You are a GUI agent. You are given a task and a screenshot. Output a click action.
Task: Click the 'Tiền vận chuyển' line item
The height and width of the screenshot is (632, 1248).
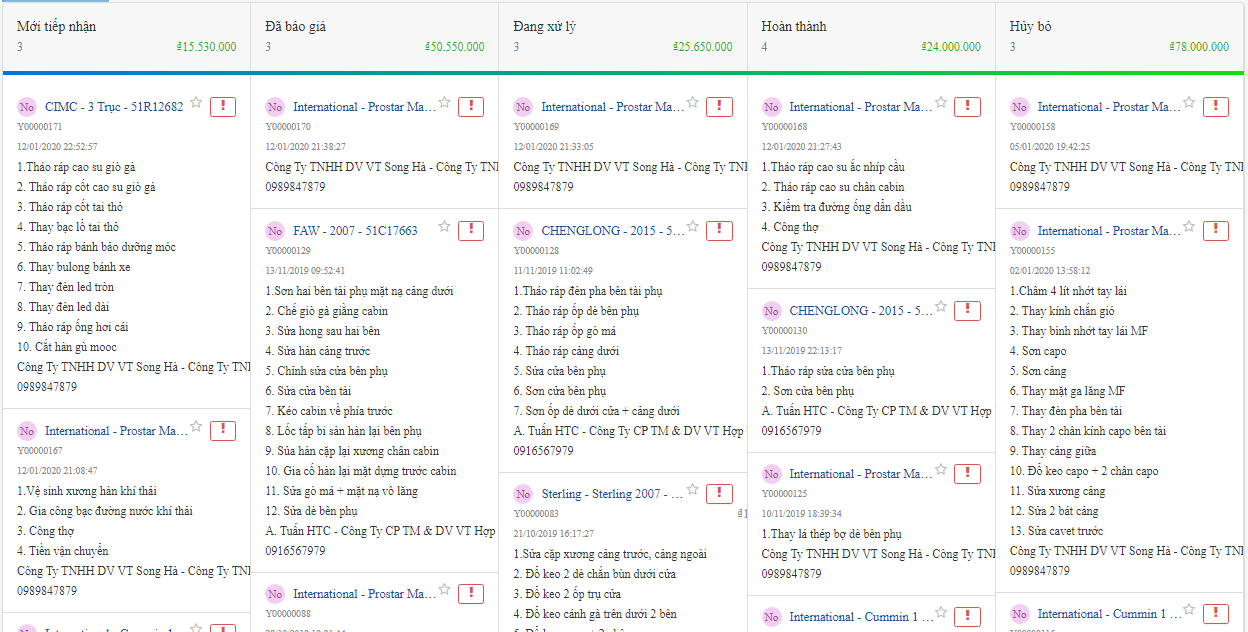[x=63, y=551]
